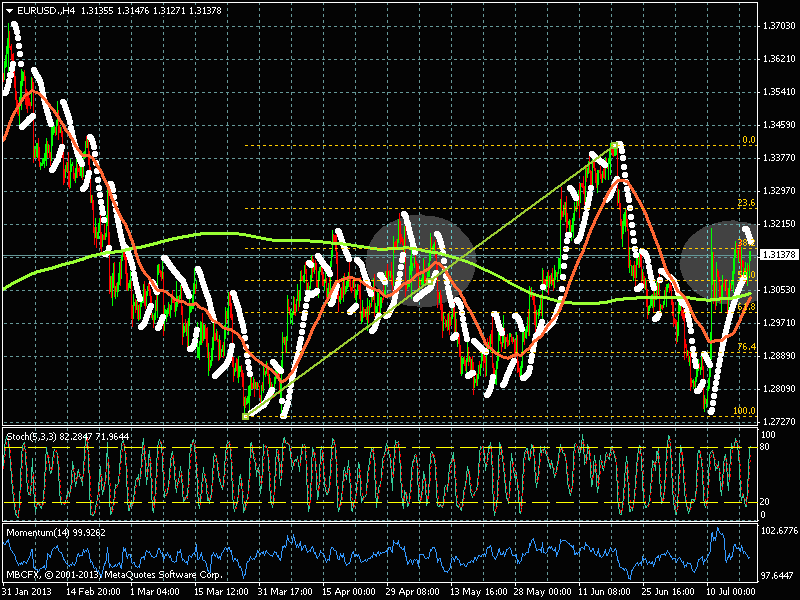Select the current price label 1.31378
This screenshot has width=800, height=600.
click(x=778, y=255)
